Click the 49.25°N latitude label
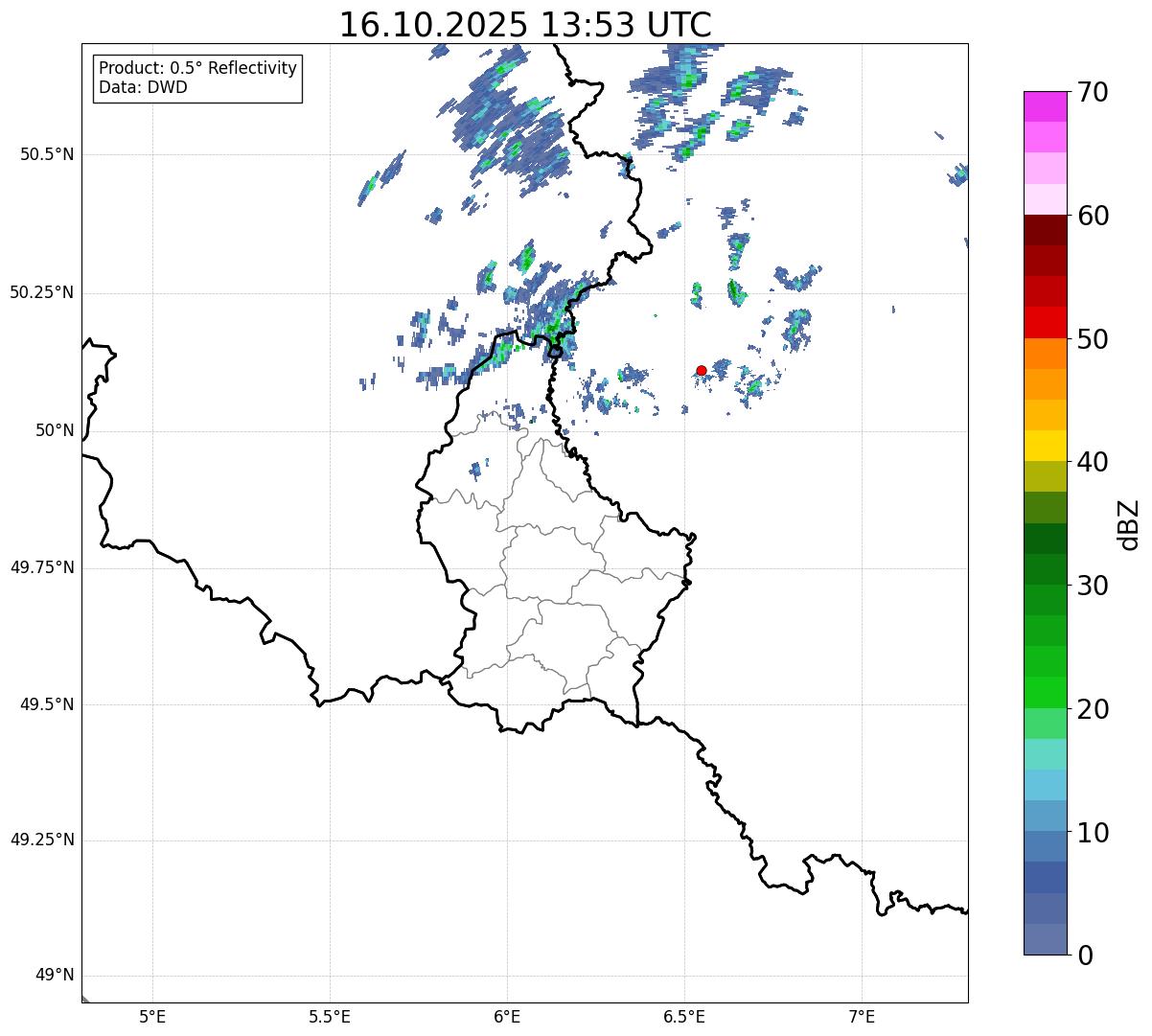 (x=42, y=840)
